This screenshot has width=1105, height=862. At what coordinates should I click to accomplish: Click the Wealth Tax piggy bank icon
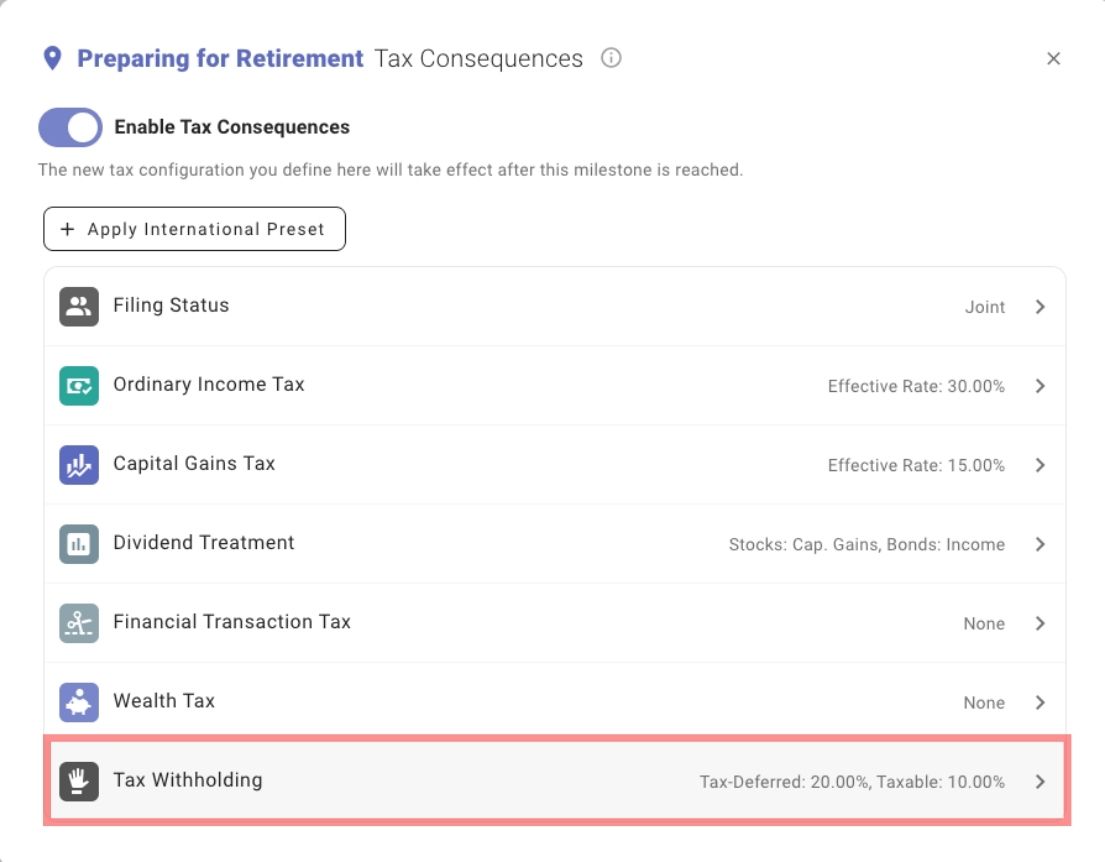79,702
